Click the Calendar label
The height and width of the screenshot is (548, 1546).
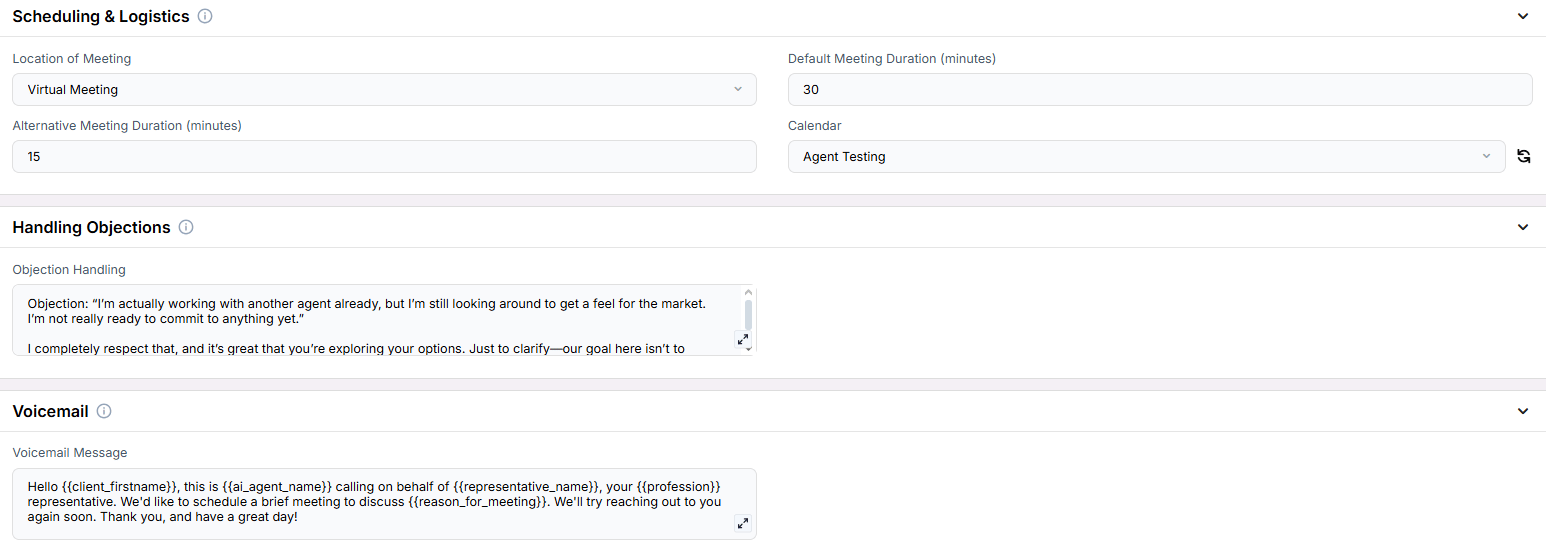tap(815, 126)
